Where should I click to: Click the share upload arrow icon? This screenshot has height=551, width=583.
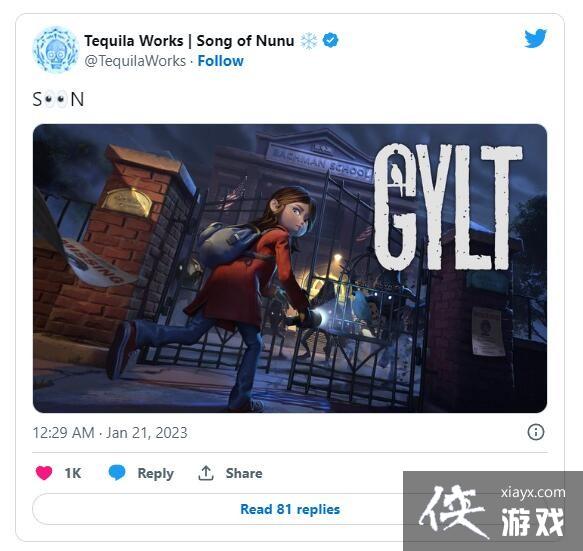tap(206, 473)
